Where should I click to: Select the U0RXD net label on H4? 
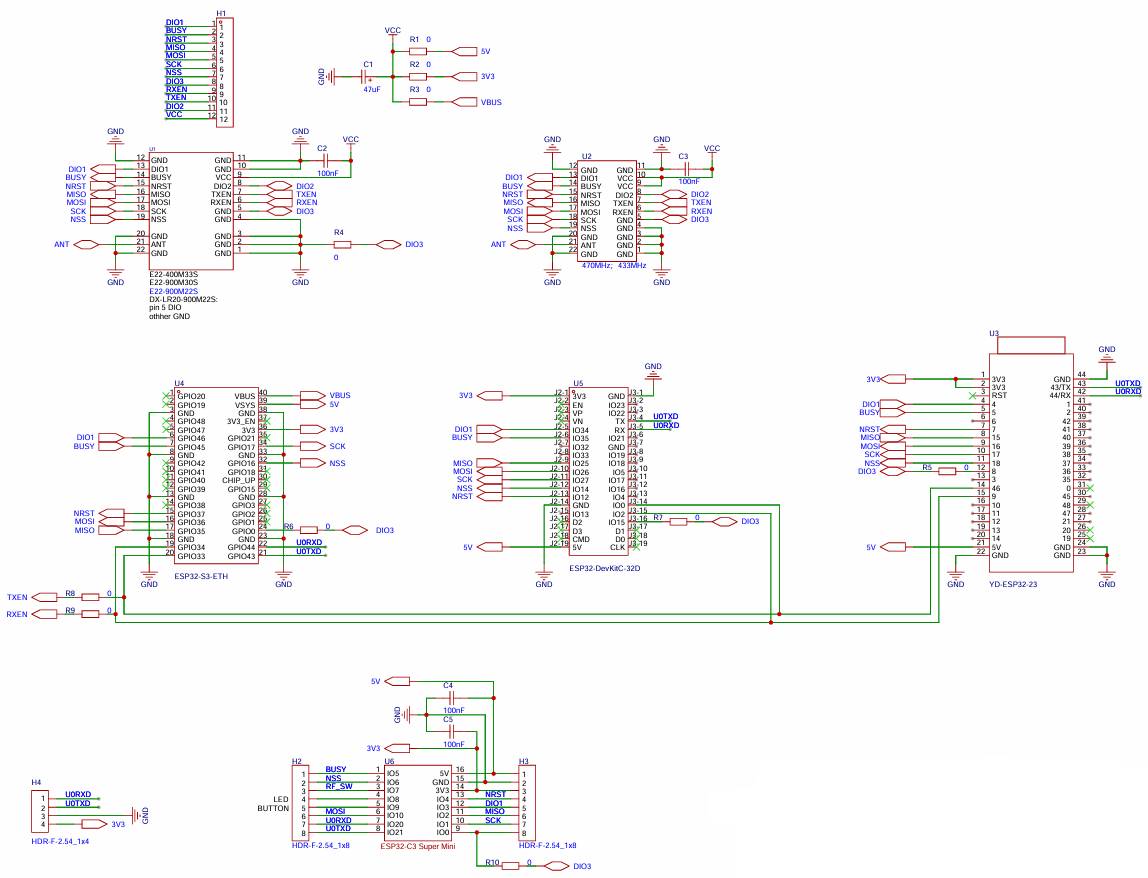78,795
